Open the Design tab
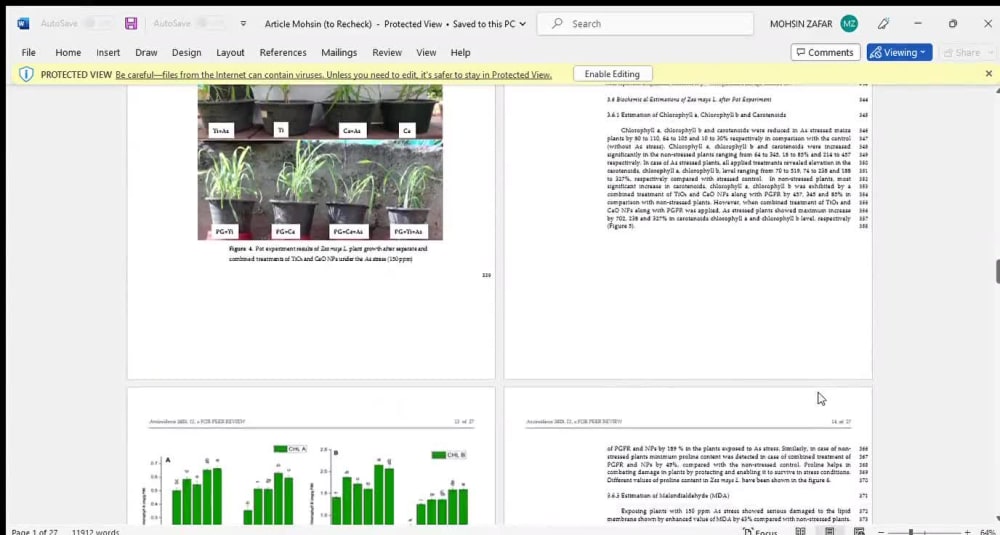Screen dimensions: 1000x535 (x=187, y=52)
